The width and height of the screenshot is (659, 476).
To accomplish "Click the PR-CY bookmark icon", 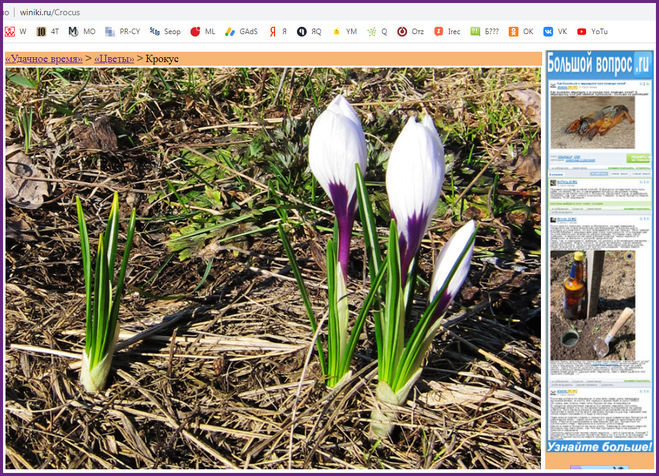I will pyautogui.click(x=110, y=32).
